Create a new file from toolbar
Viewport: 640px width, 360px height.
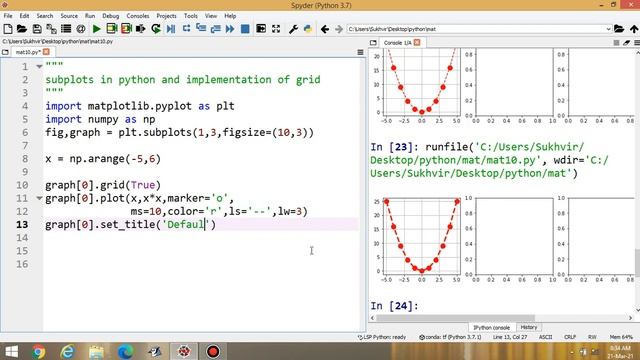pyautogui.click(x=7, y=29)
